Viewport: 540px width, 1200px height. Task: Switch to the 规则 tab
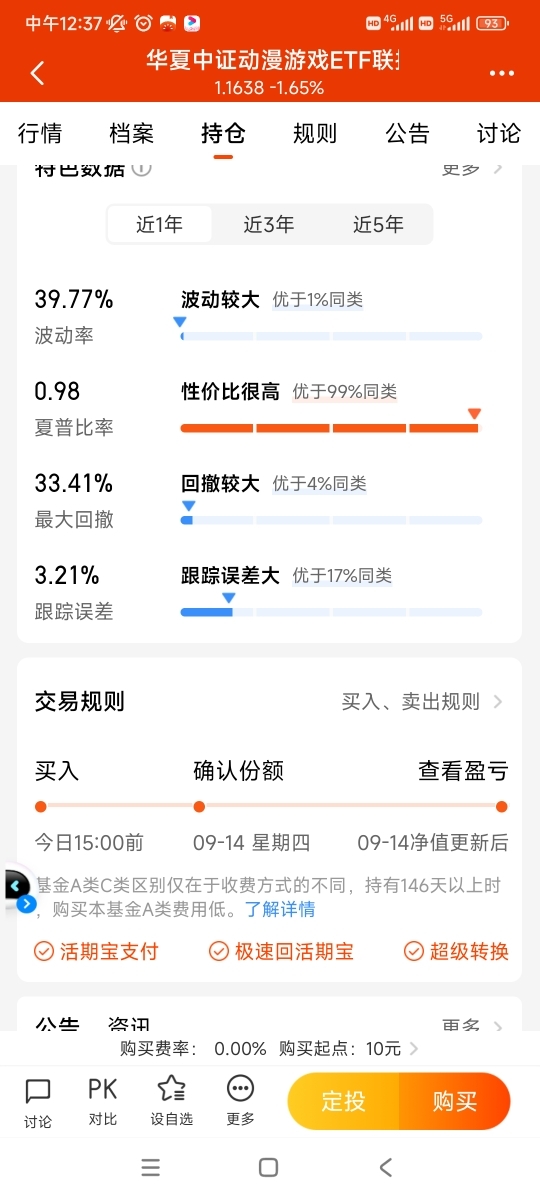(315, 133)
